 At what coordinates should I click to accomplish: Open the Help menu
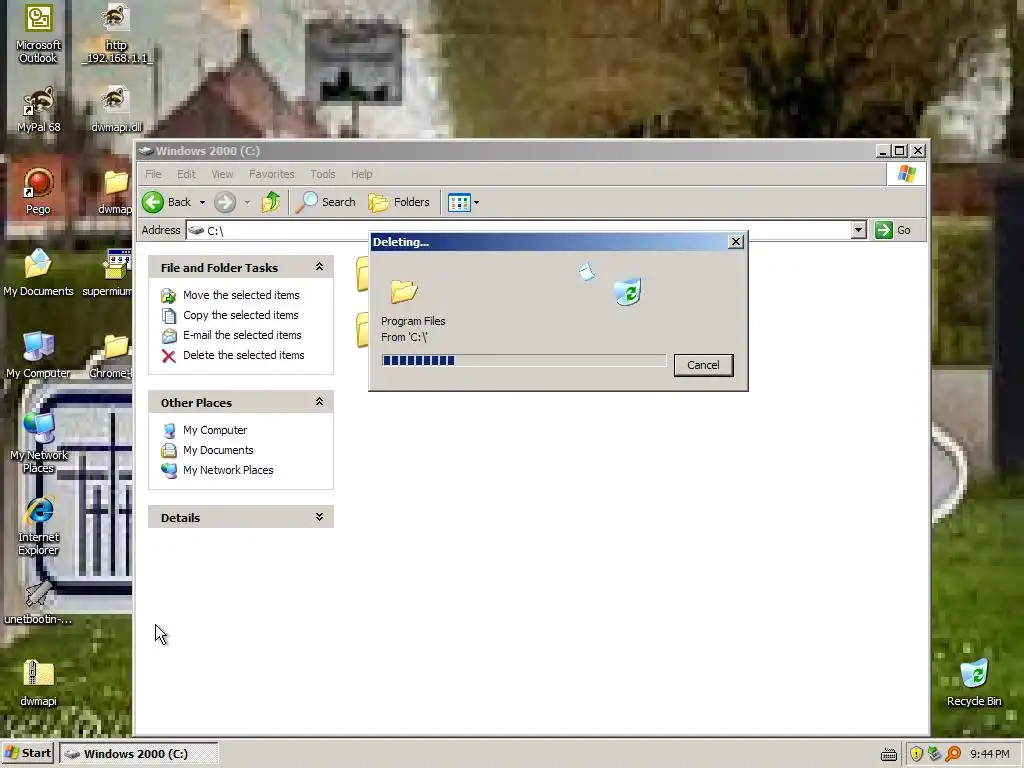tap(362, 174)
